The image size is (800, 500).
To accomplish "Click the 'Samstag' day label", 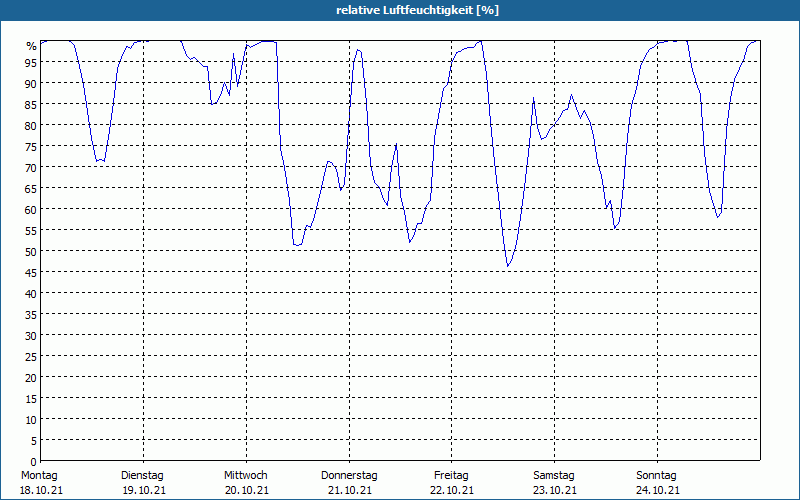I will (554, 476).
